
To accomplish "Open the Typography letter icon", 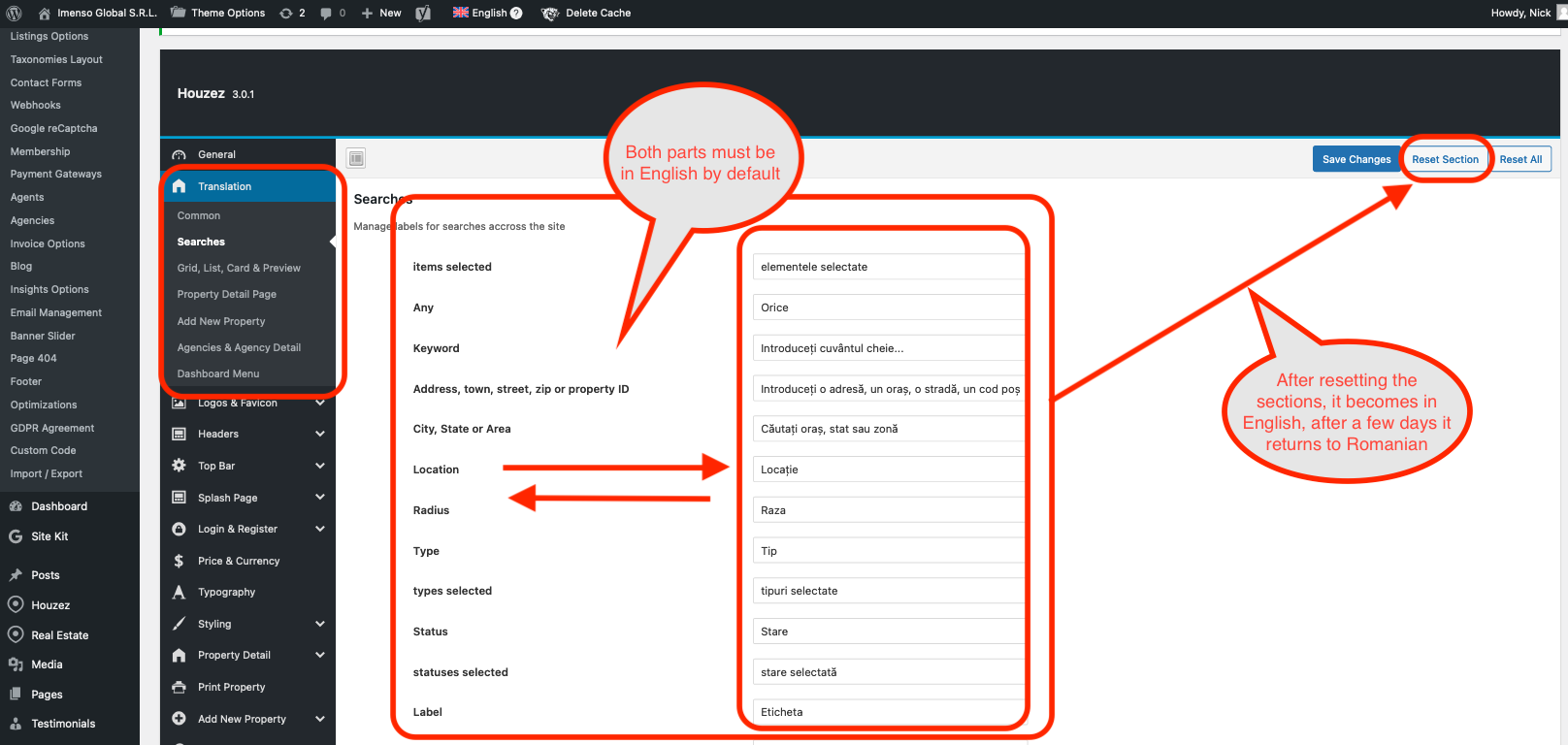I will pos(179,592).
